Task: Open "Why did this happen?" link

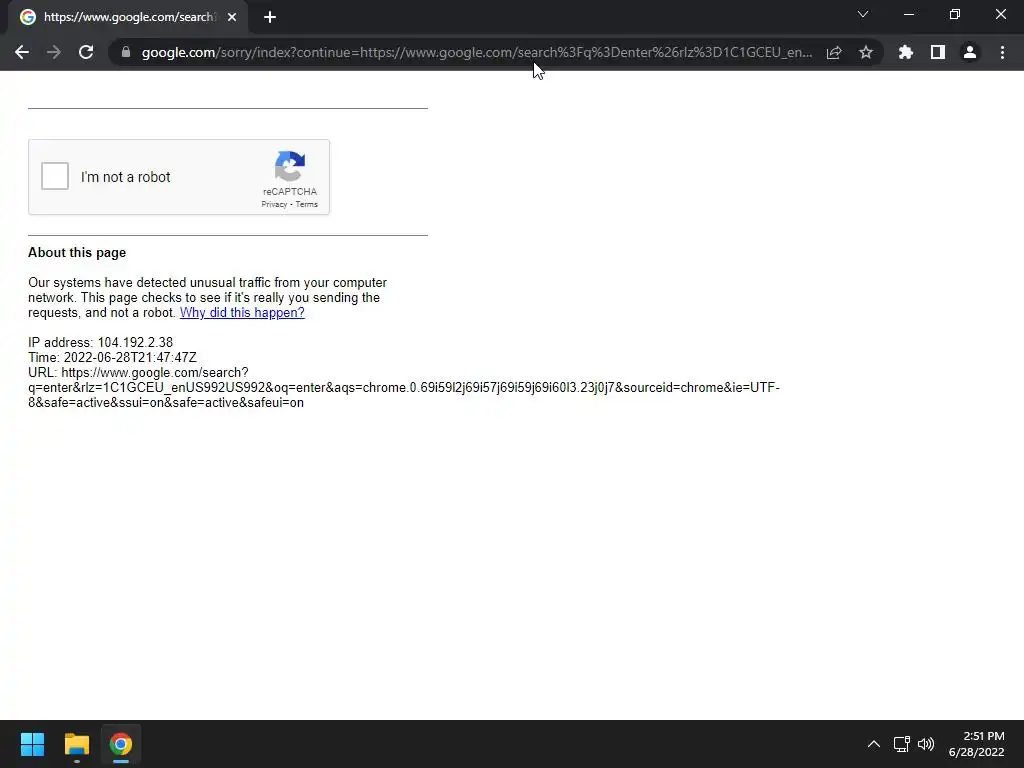Action: coord(242,312)
